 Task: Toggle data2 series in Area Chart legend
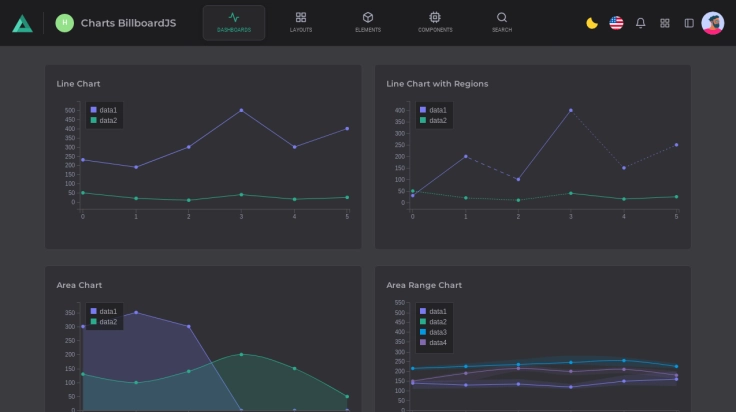click(104, 322)
